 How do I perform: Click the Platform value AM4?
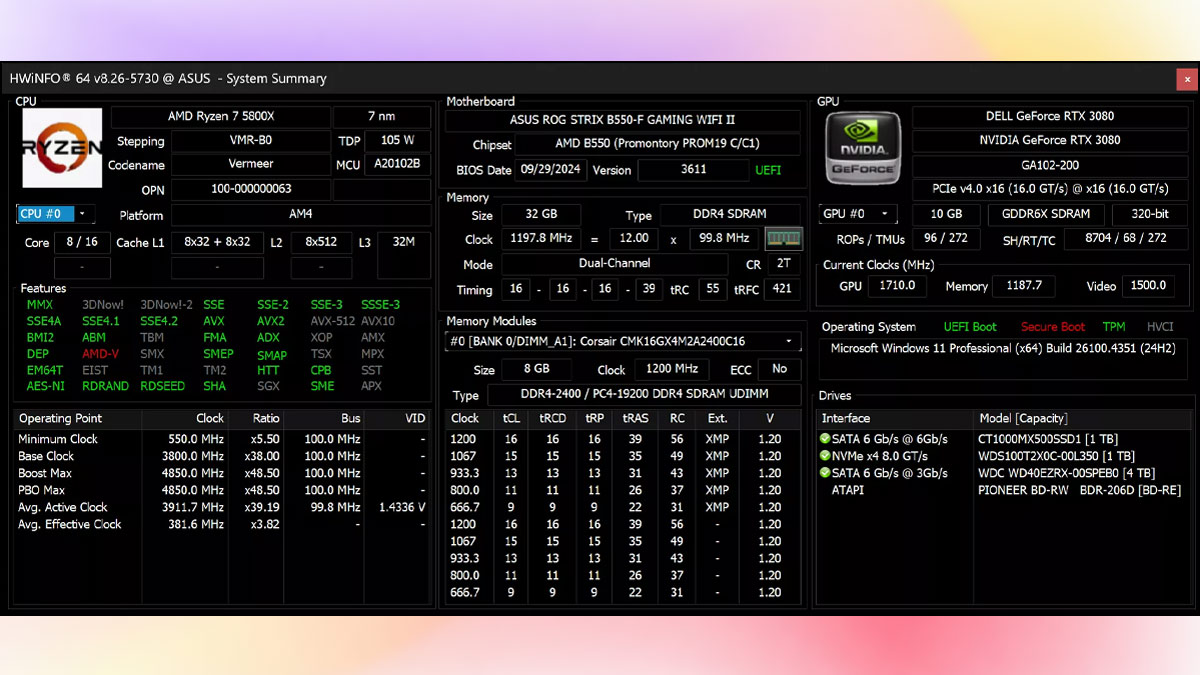[300, 215]
